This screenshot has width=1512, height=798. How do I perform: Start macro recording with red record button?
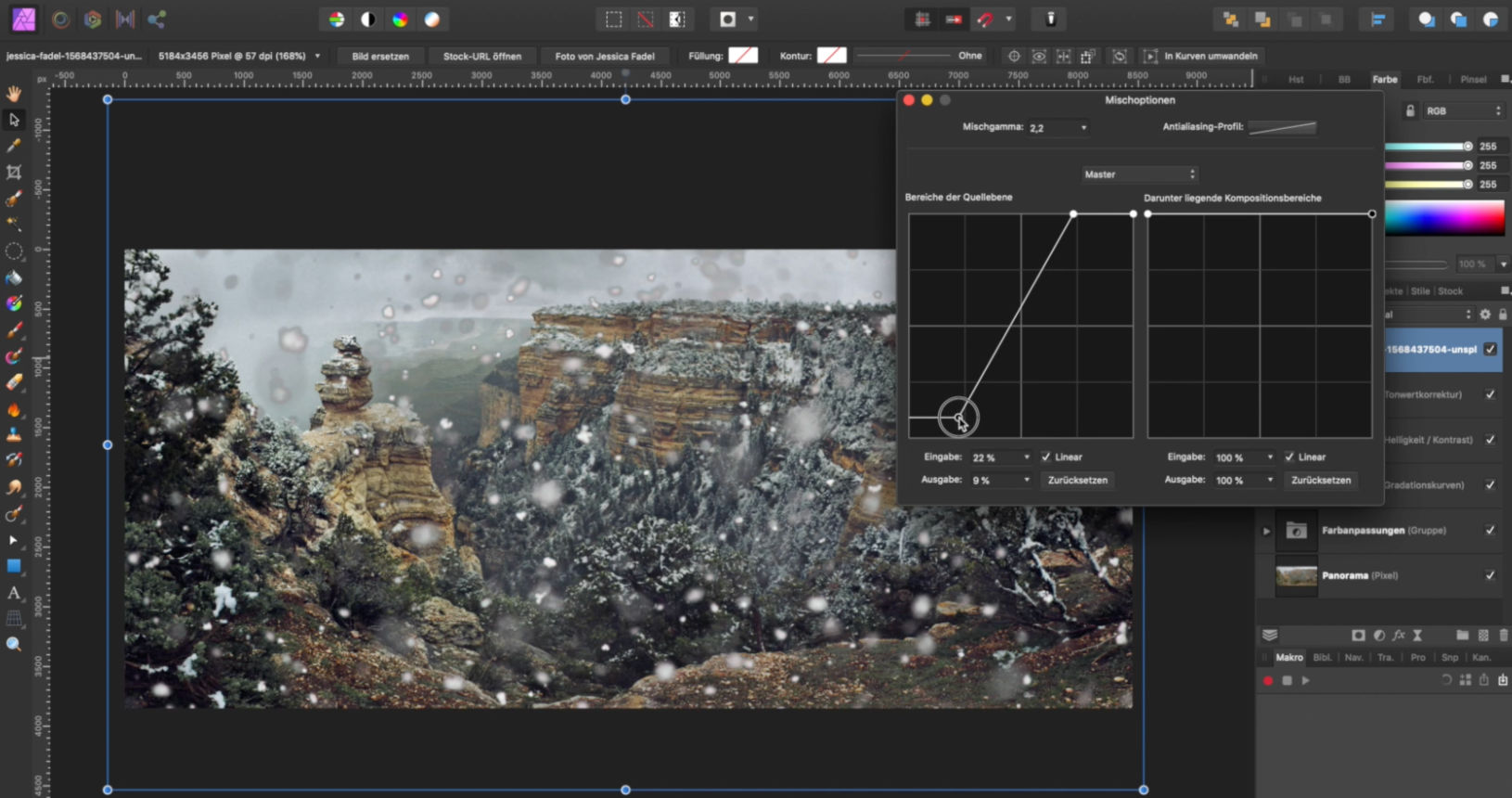tap(1268, 680)
